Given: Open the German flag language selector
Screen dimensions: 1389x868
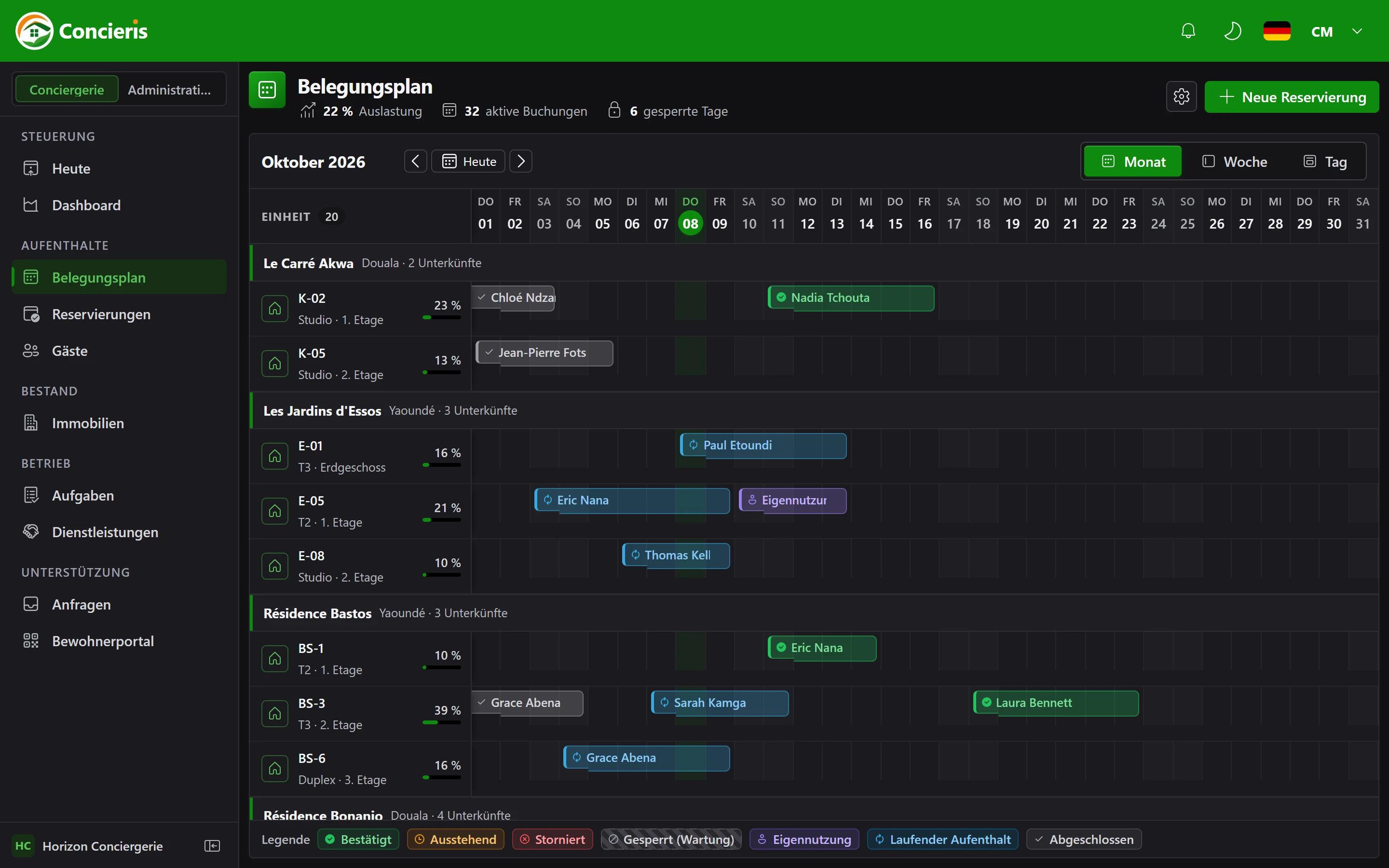Looking at the screenshot, I should tap(1277, 31).
